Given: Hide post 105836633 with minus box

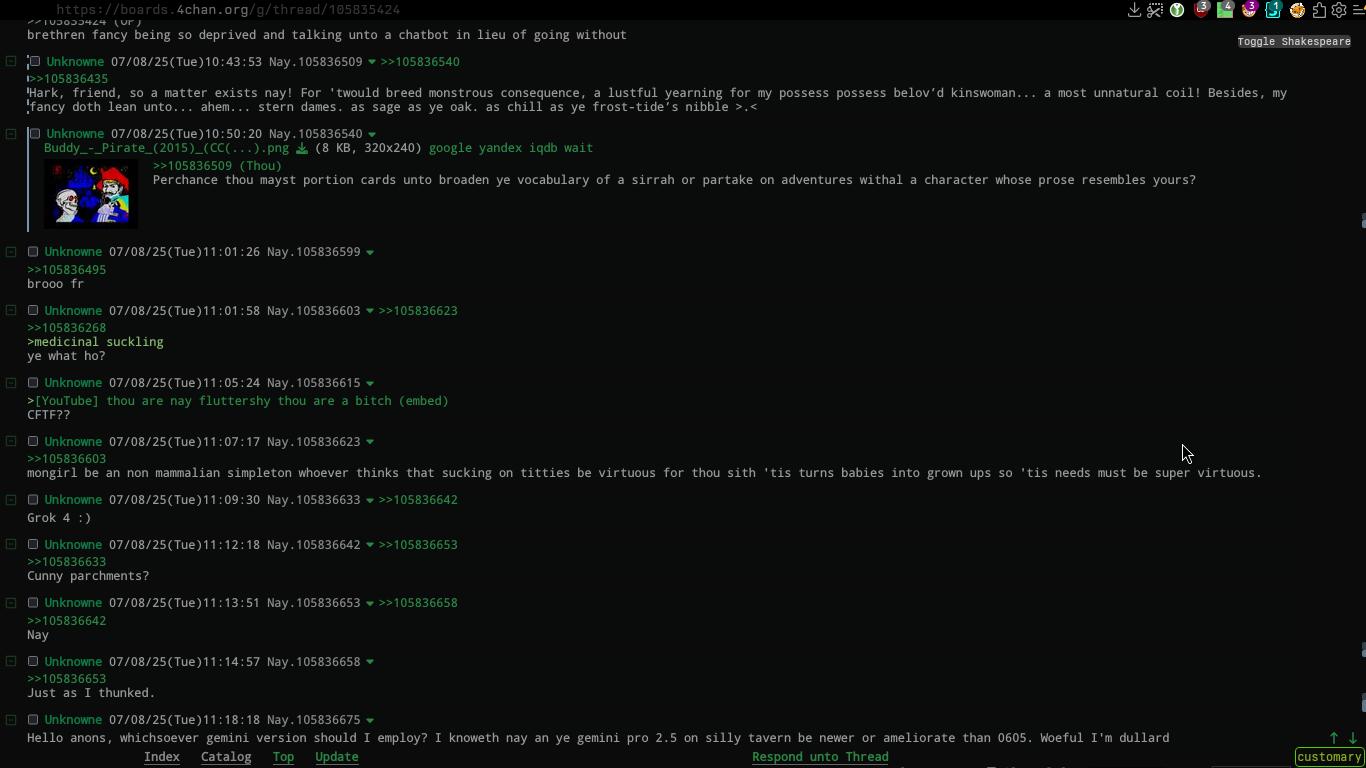Looking at the screenshot, I should point(11,500).
